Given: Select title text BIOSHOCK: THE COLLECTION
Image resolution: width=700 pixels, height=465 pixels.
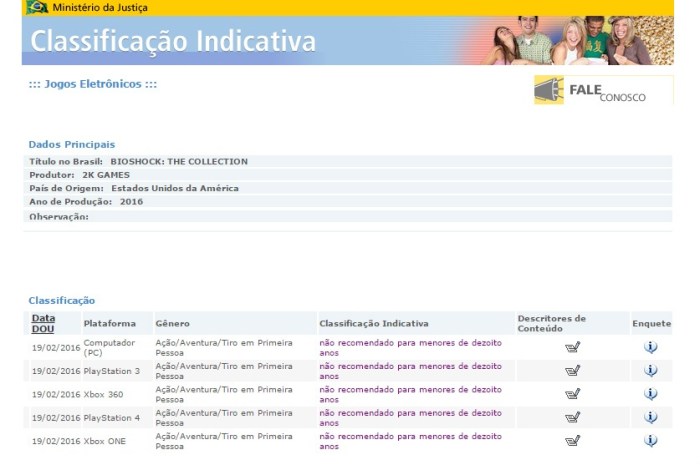Looking at the screenshot, I should (x=179, y=162).
